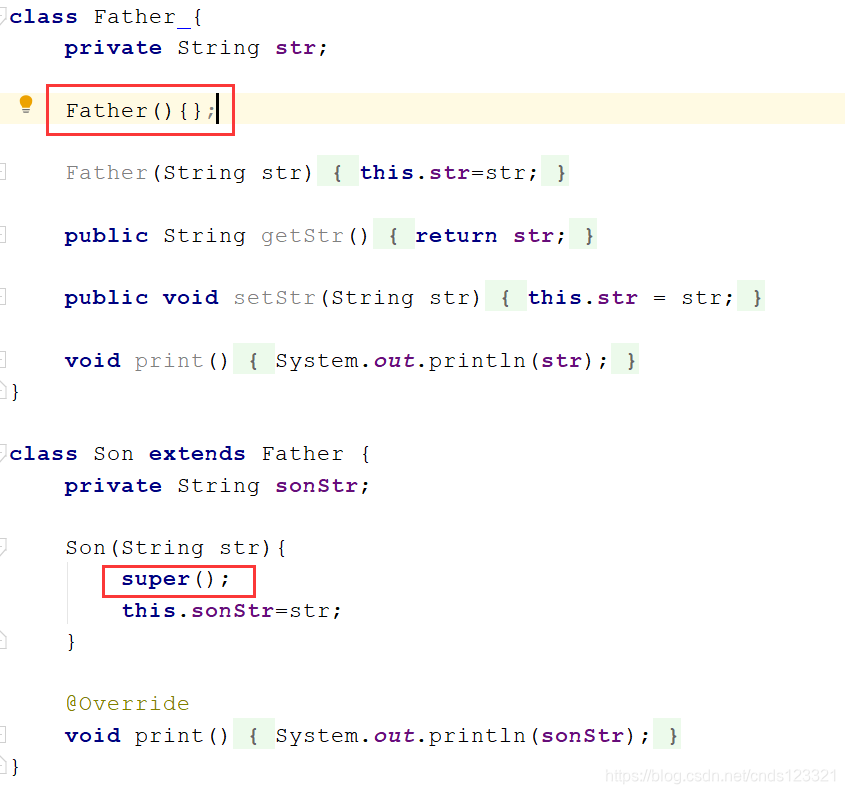The image size is (845, 794).
Task: Click 'System.out.println(str);' statement
Action: pyautogui.click(x=441, y=361)
